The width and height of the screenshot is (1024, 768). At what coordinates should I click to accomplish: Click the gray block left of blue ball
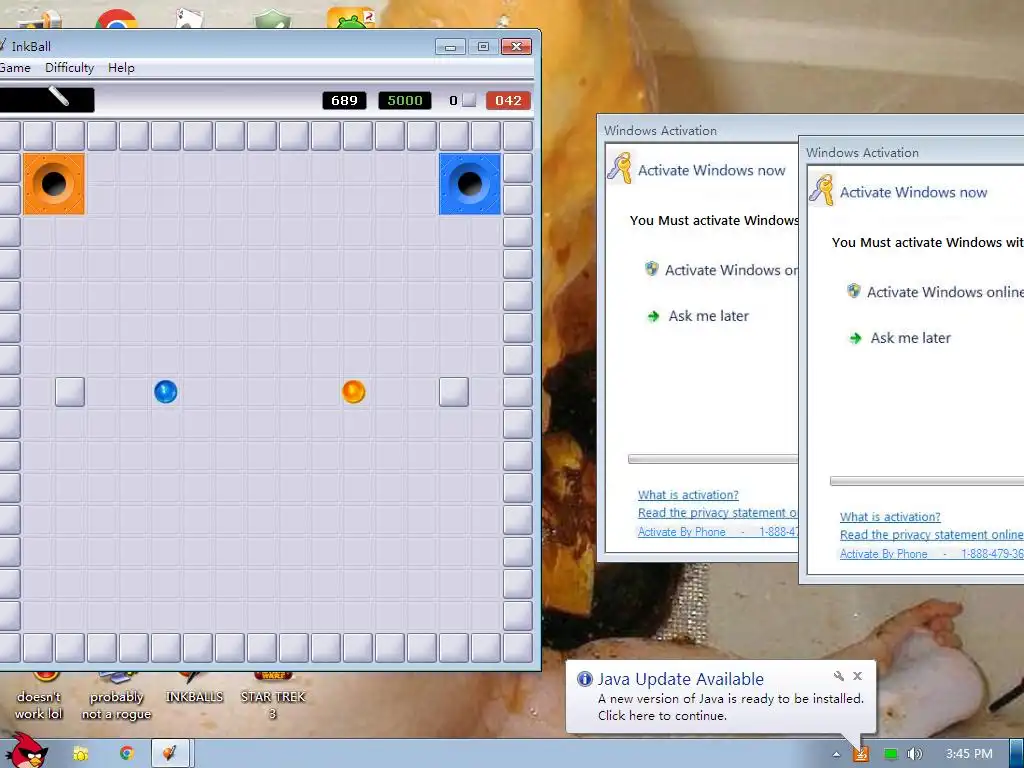tap(70, 392)
